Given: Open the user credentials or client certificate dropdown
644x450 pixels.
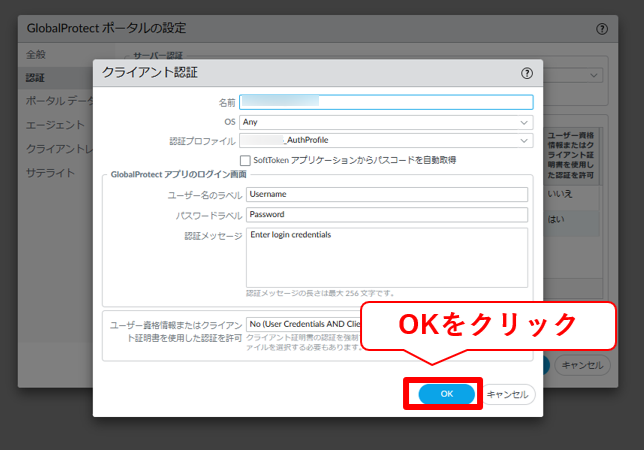Looking at the screenshot, I should 304,324.
